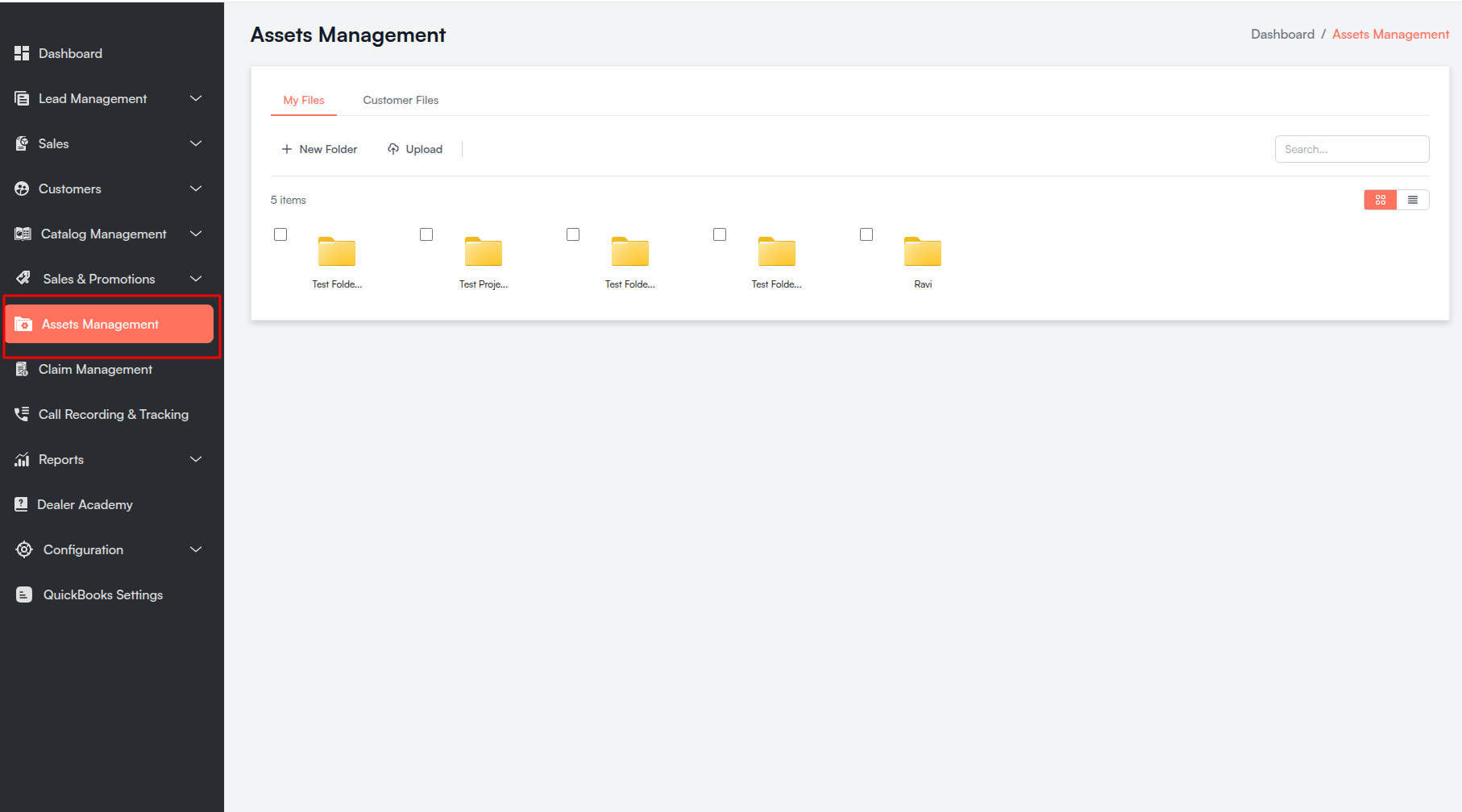Click the Upload button
Screen dimensions: 1462x812
pyautogui.click(x=415, y=149)
